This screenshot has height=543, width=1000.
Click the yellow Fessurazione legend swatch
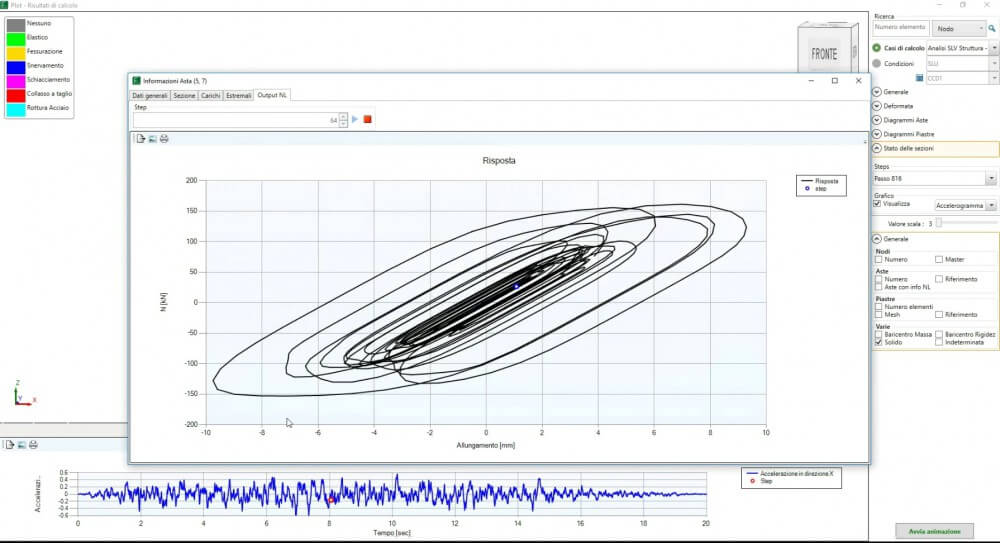point(16,52)
